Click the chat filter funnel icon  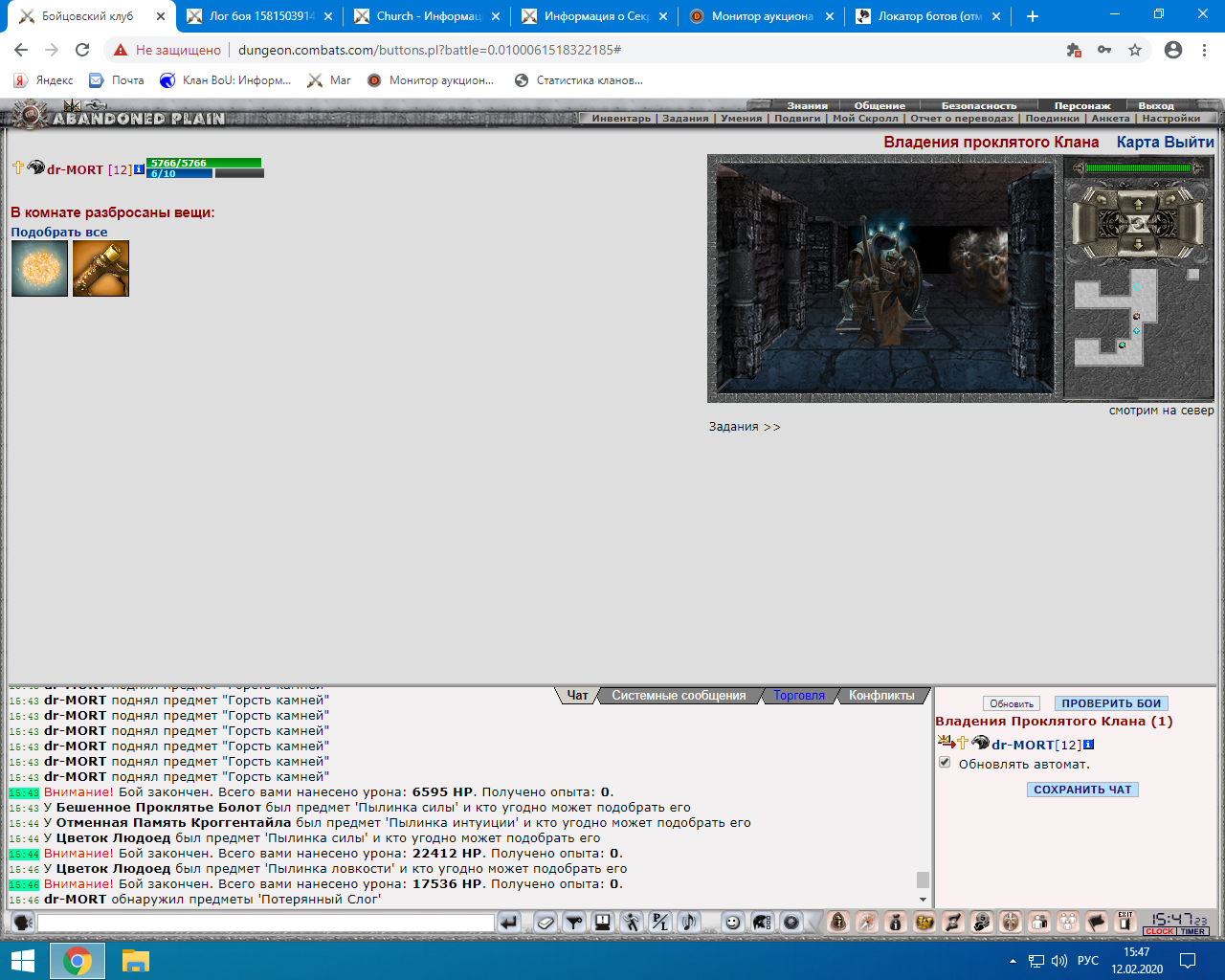coord(573,922)
